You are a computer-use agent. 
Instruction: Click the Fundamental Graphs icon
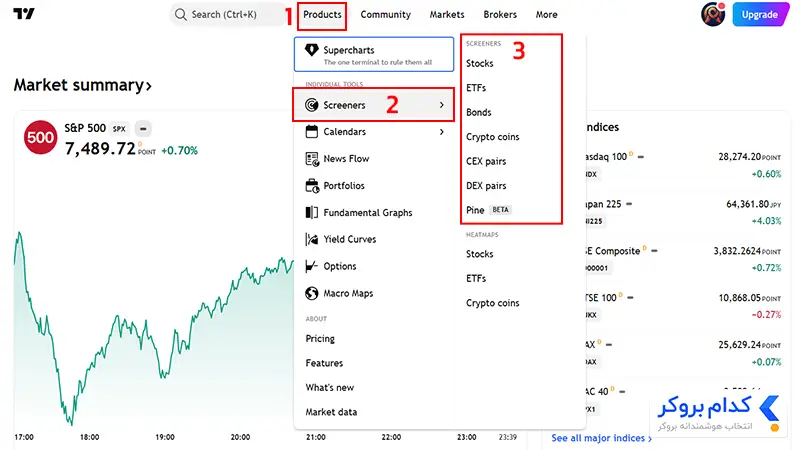(x=311, y=212)
